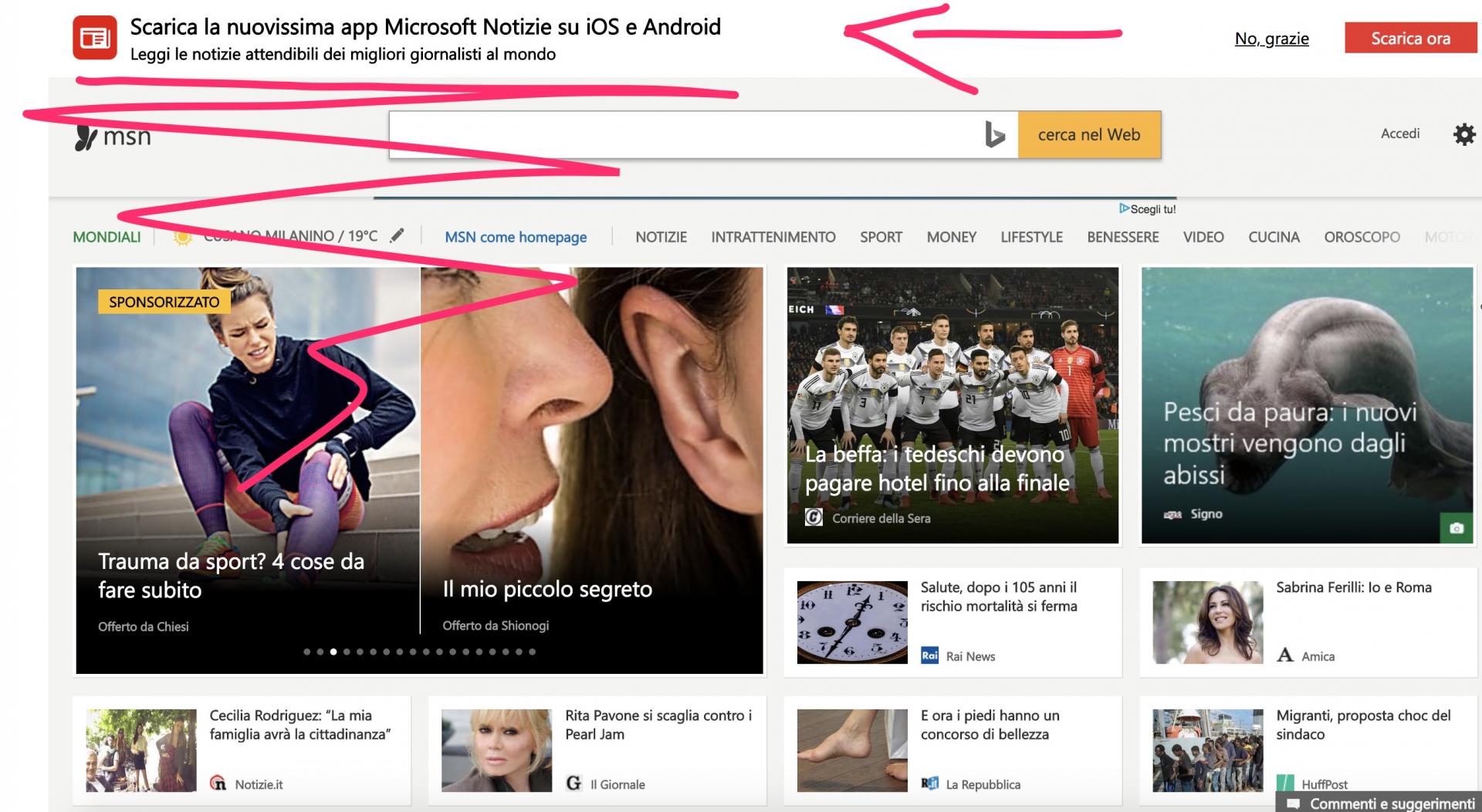1482x812 pixels.
Task: Click the feedback speech bubble icon
Action: 1293,804
